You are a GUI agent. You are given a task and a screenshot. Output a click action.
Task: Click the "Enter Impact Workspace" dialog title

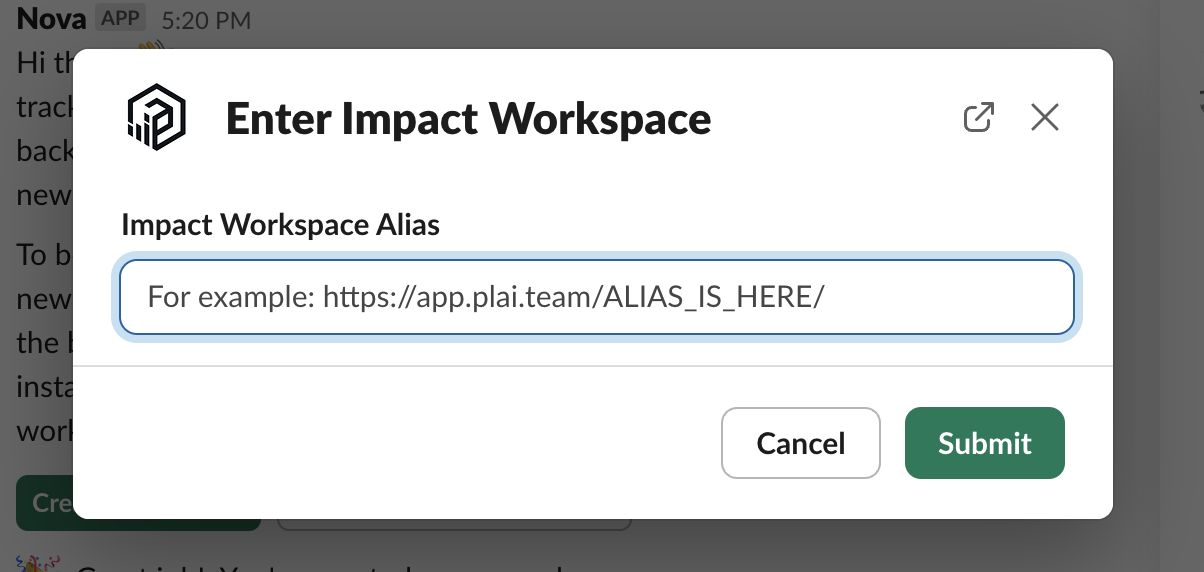point(468,119)
